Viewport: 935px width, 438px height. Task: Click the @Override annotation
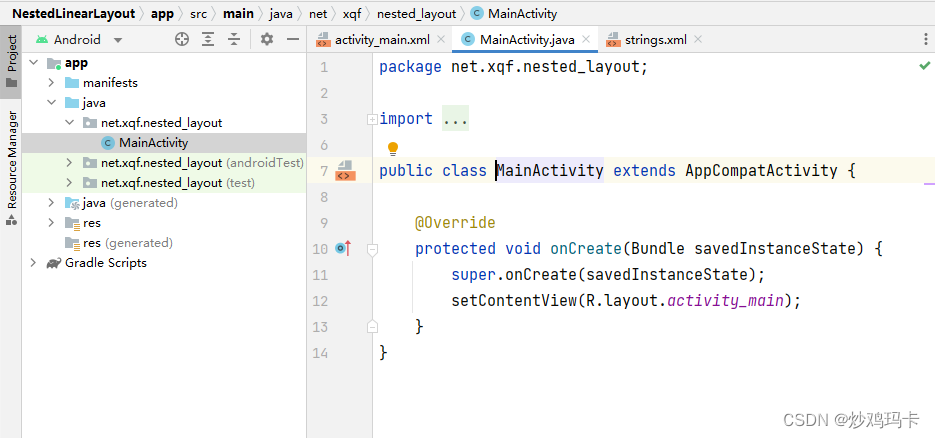pos(455,223)
